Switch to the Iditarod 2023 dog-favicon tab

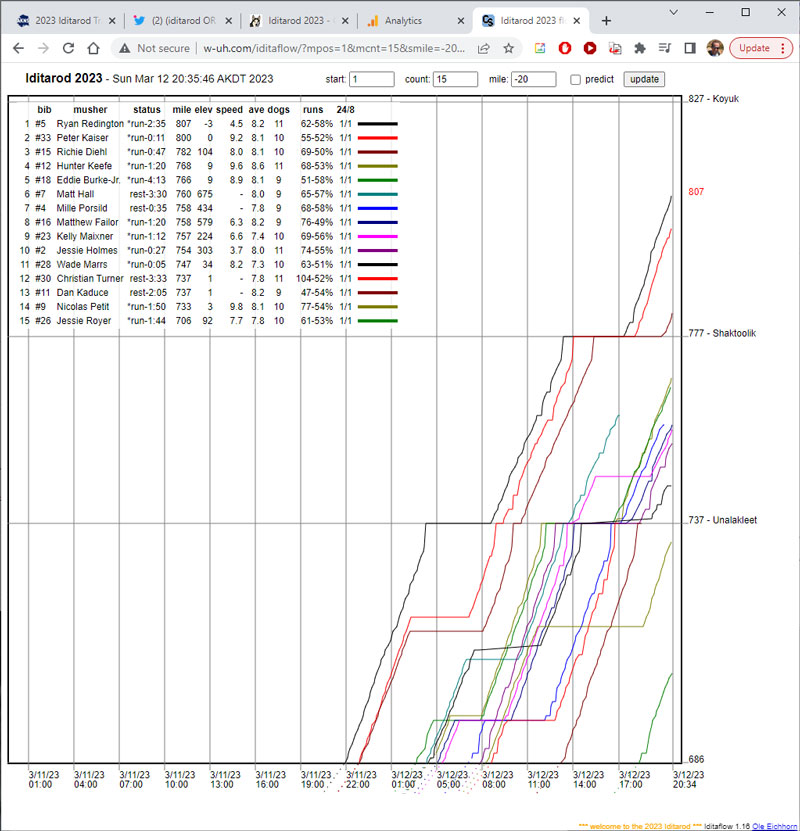(299, 21)
